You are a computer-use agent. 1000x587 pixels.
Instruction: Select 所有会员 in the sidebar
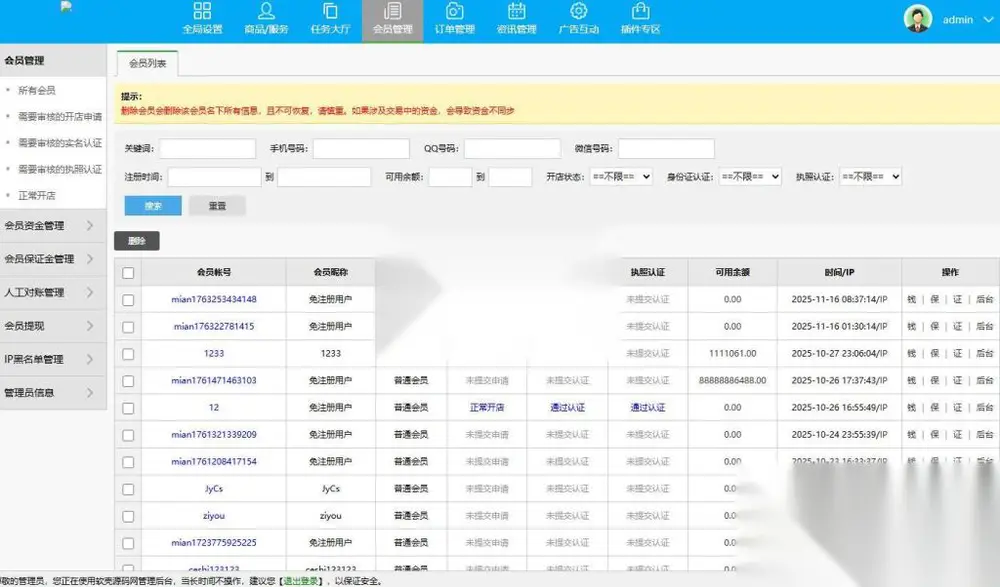click(36, 91)
